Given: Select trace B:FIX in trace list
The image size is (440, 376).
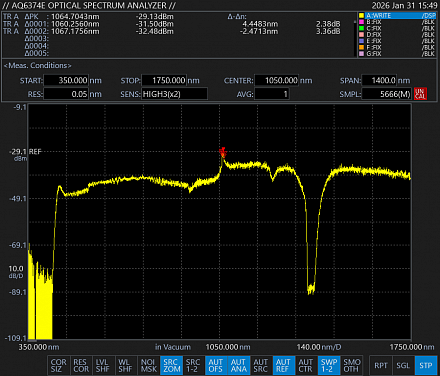Looking at the screenshot, I should (x=397, y=22).
